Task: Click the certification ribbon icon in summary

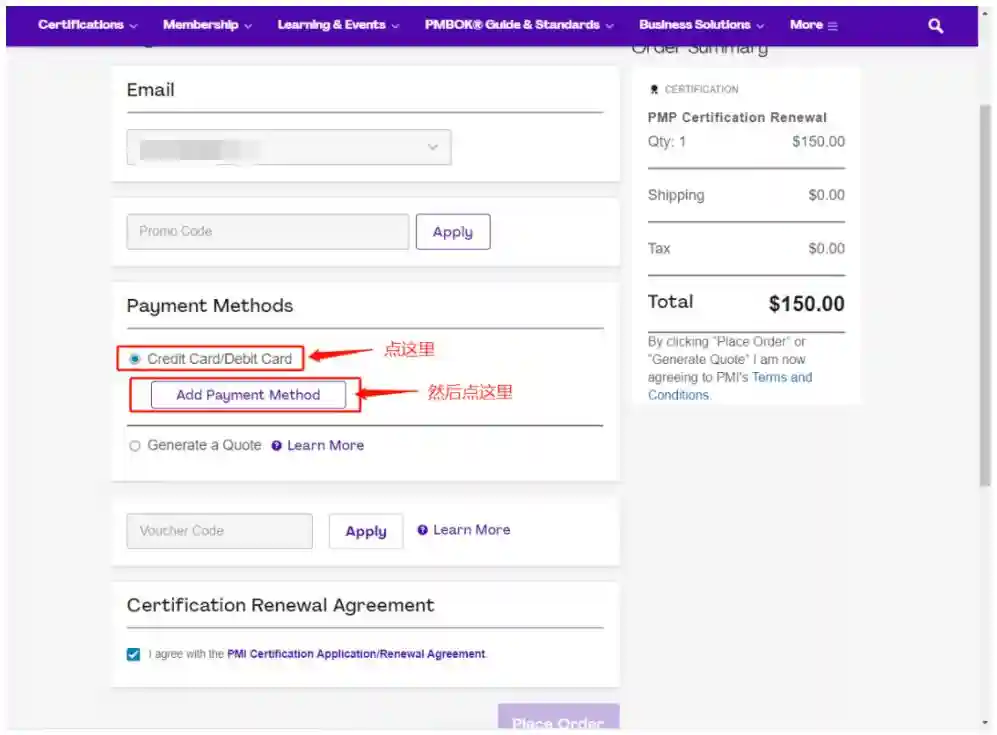Action: [x=654, y=90]
